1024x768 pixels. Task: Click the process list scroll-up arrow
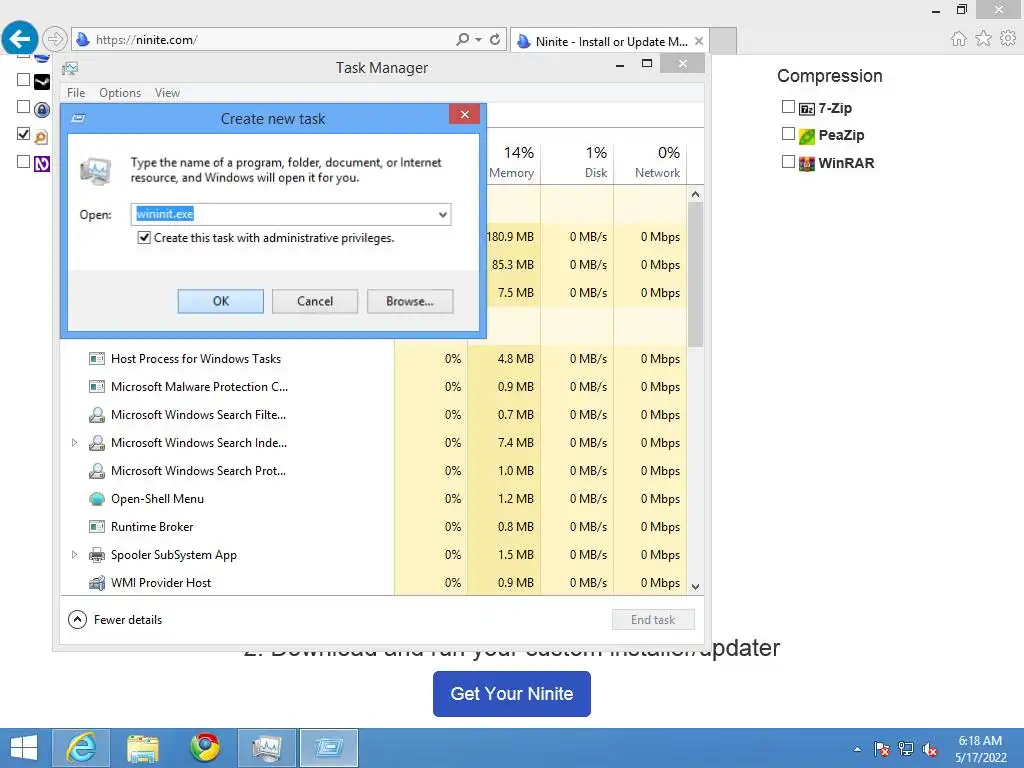coord(696,194)
